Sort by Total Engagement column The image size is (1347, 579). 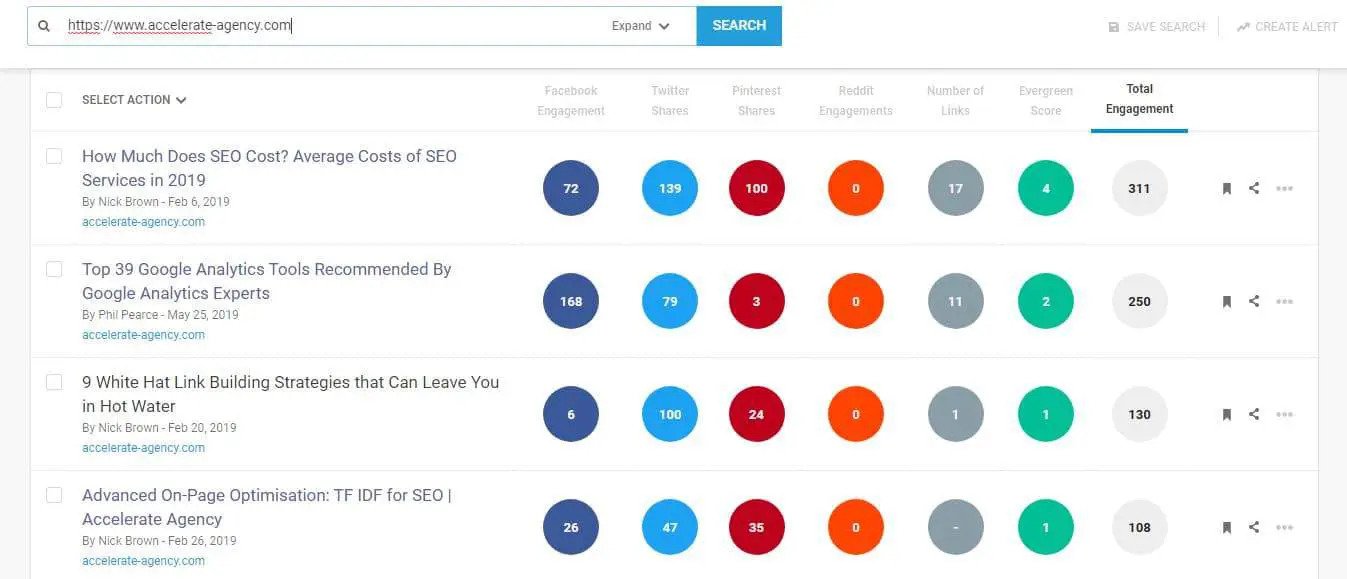(x=1139, y=99)
